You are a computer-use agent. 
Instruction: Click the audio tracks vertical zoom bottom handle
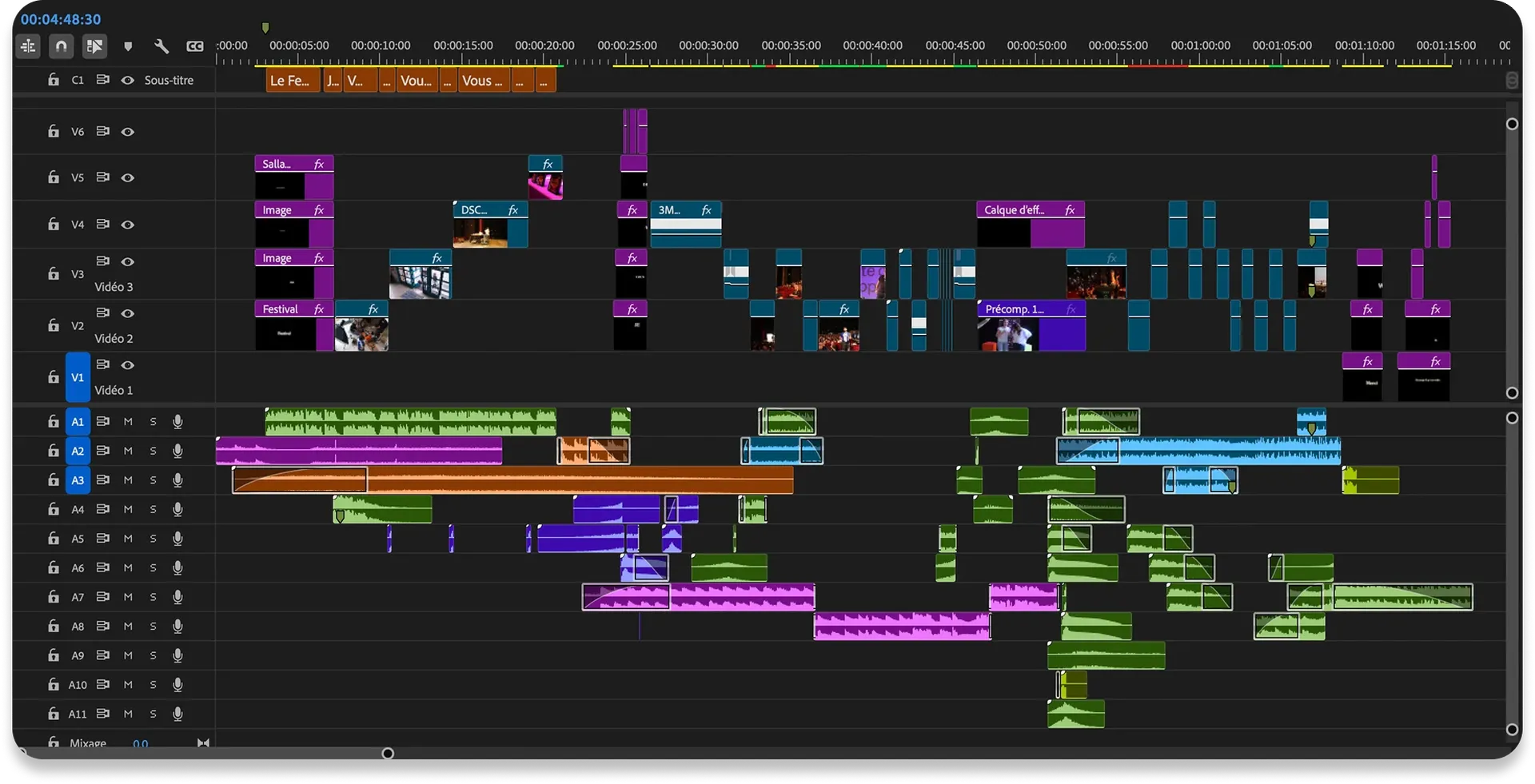pyautogui.click(x=1512, y=730)
